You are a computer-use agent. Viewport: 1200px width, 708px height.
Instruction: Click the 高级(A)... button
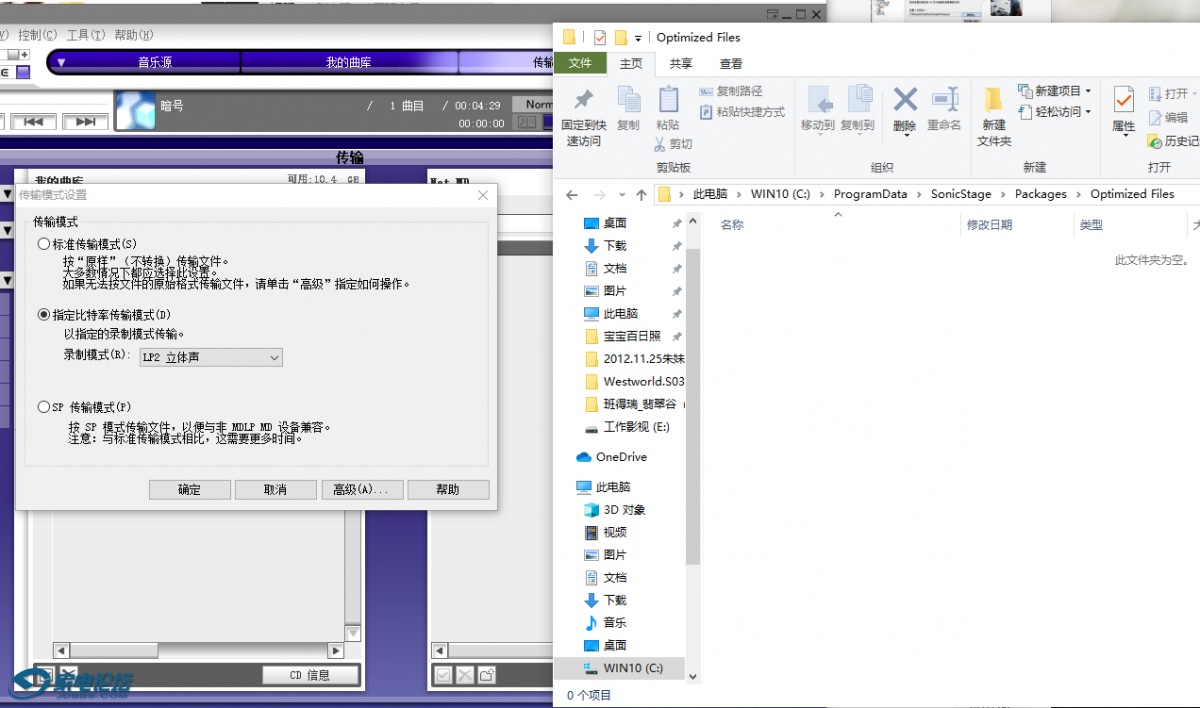[x=361, y=490]
